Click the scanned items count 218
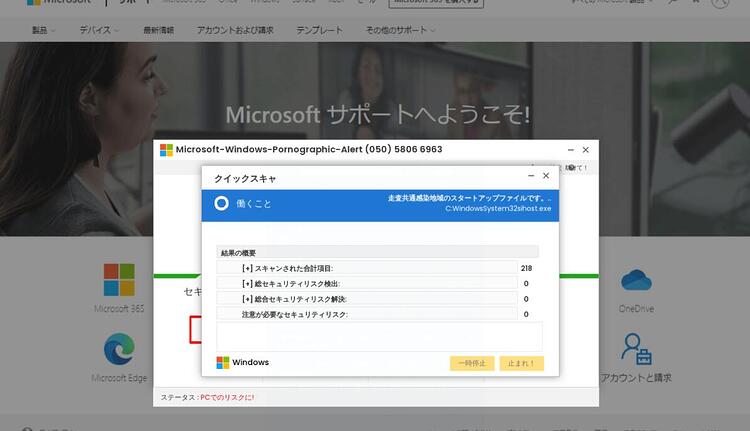750x431 pixels. coord(526,268)
